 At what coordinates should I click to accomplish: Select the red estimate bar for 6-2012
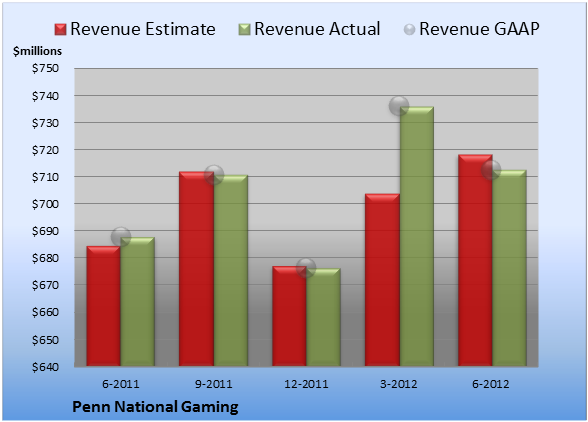[x=475, y=260]
